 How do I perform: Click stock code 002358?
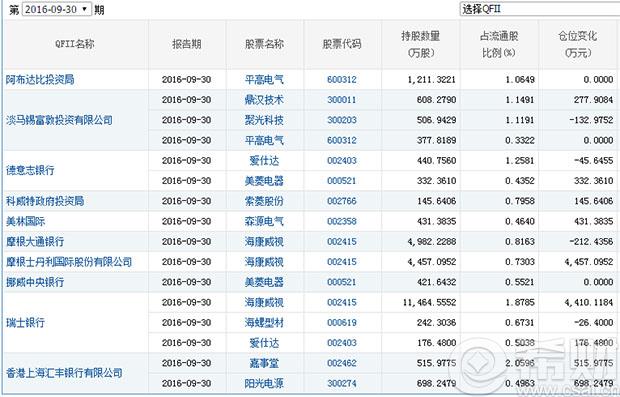342,221
